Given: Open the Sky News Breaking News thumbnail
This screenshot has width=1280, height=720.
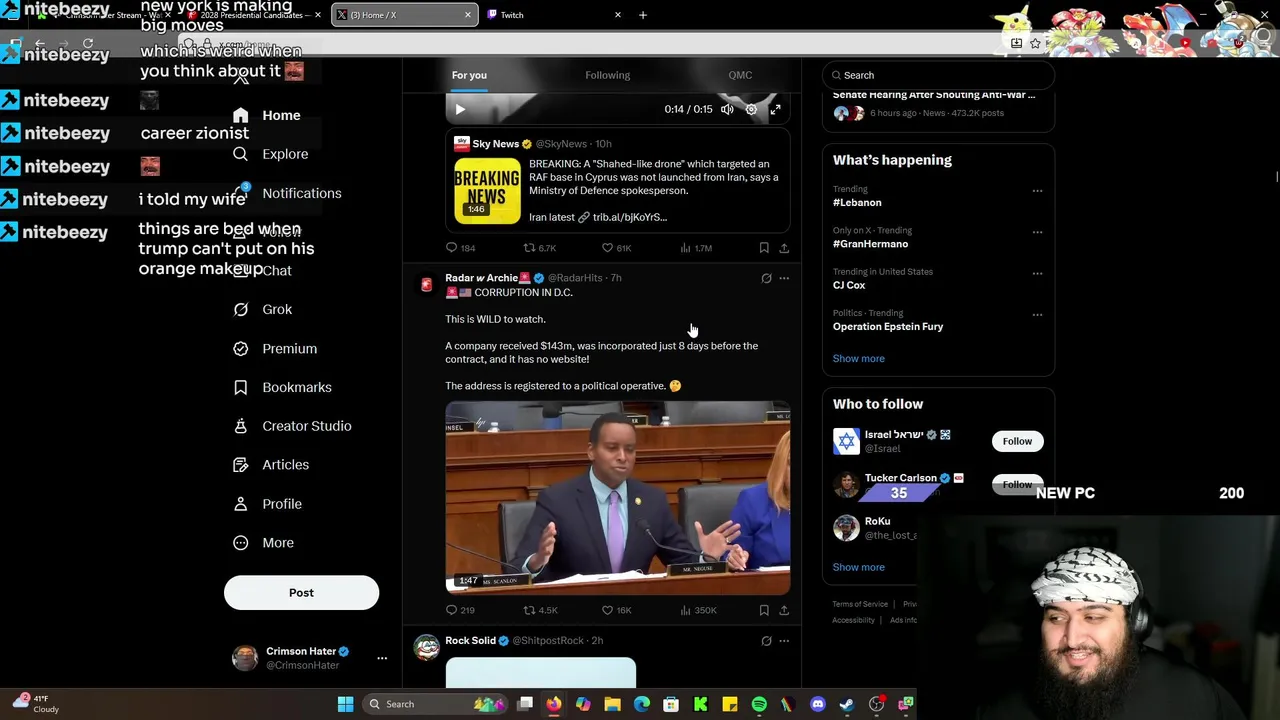Looking at the screenshot, I should [487, 190].
